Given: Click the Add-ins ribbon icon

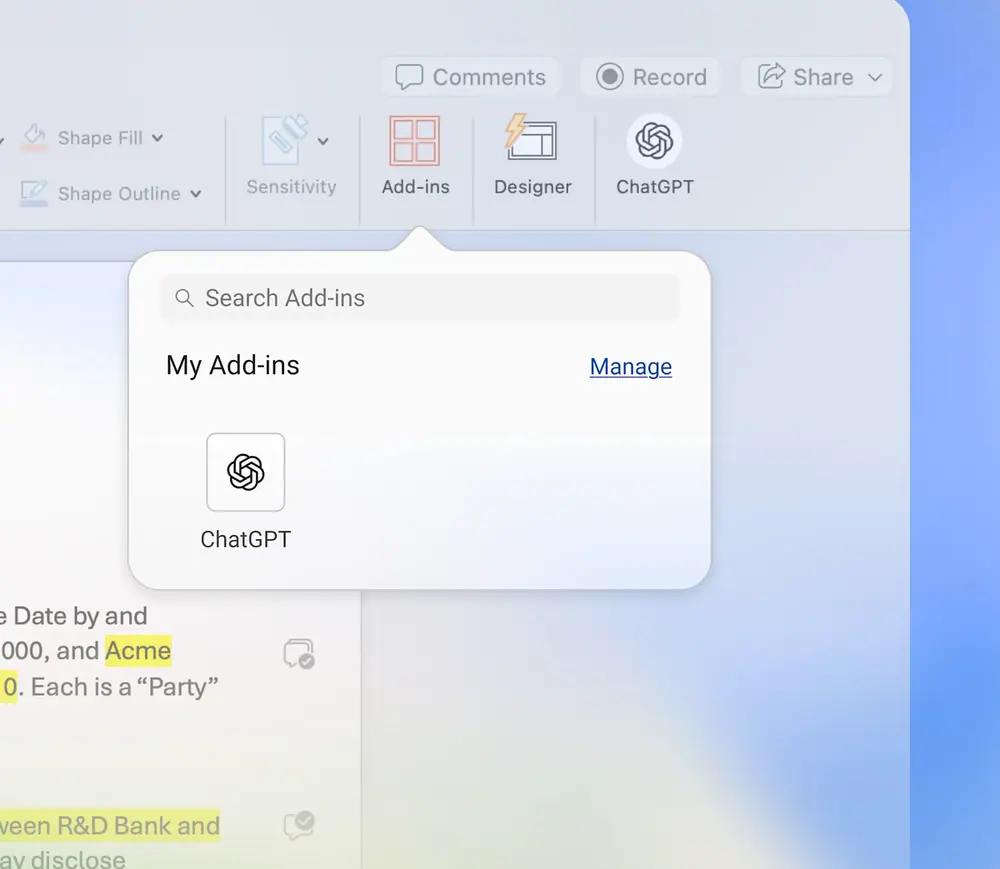Looking at the screenshot, I should click(415, 140).
